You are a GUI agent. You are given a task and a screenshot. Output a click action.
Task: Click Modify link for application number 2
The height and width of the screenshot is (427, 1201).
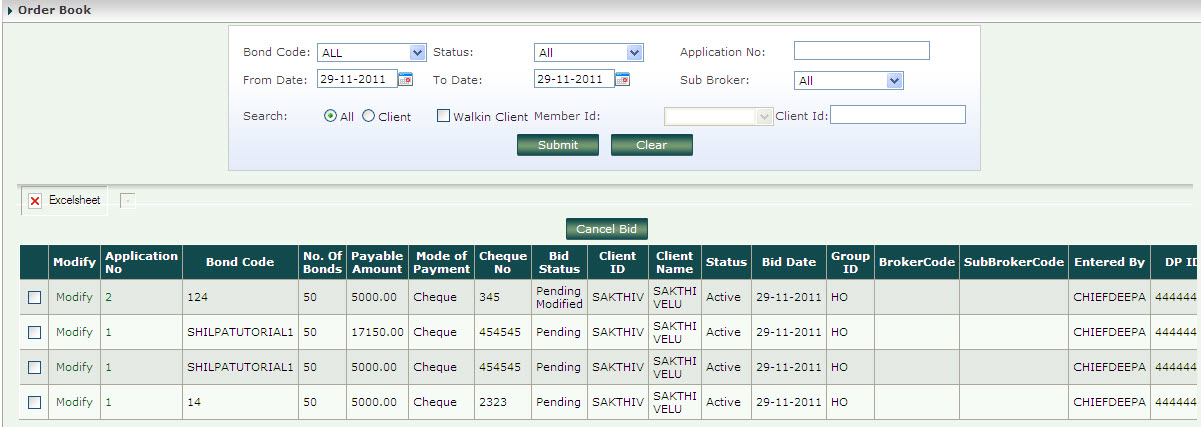74,297
